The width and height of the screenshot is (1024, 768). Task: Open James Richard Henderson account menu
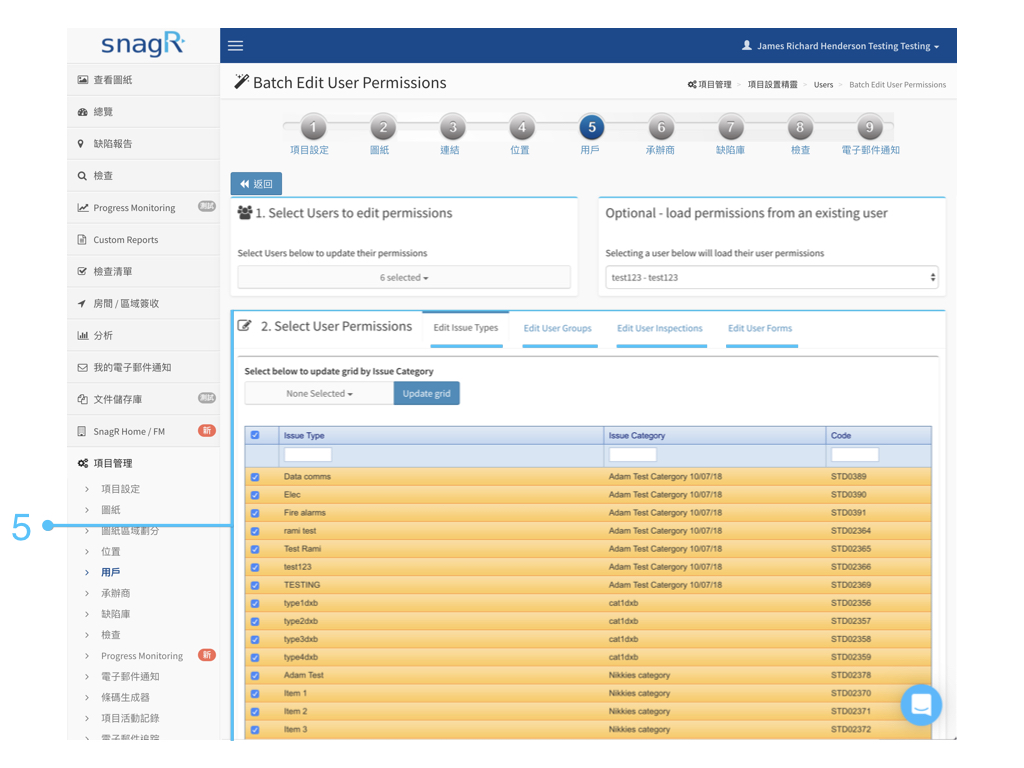(841, 46)
